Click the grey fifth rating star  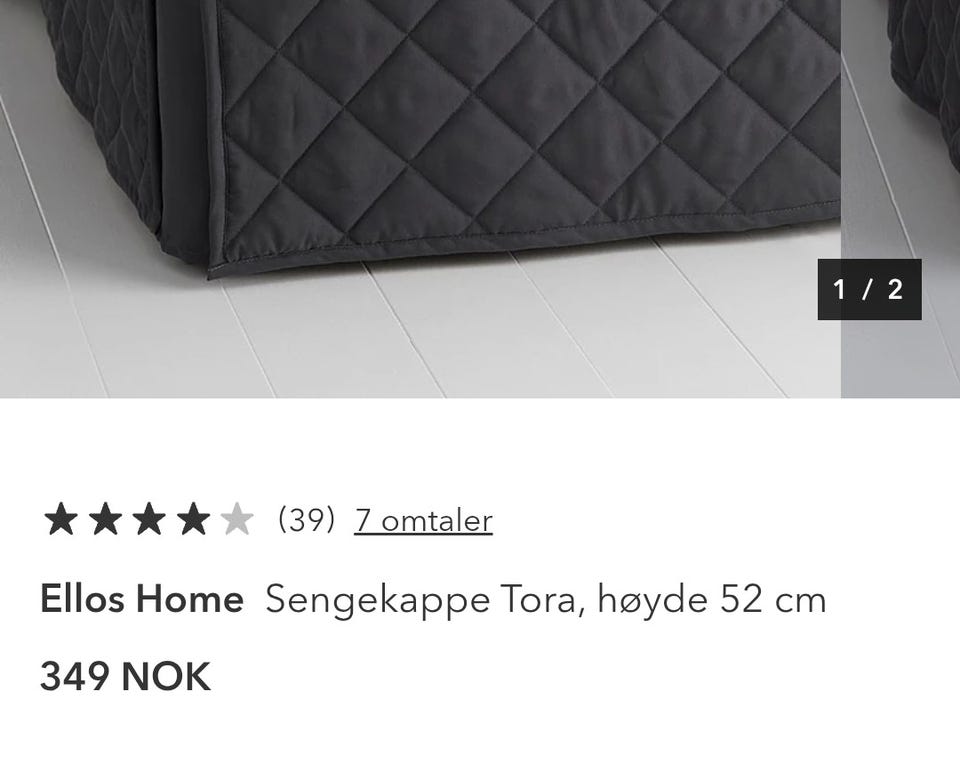pos(237,519)
